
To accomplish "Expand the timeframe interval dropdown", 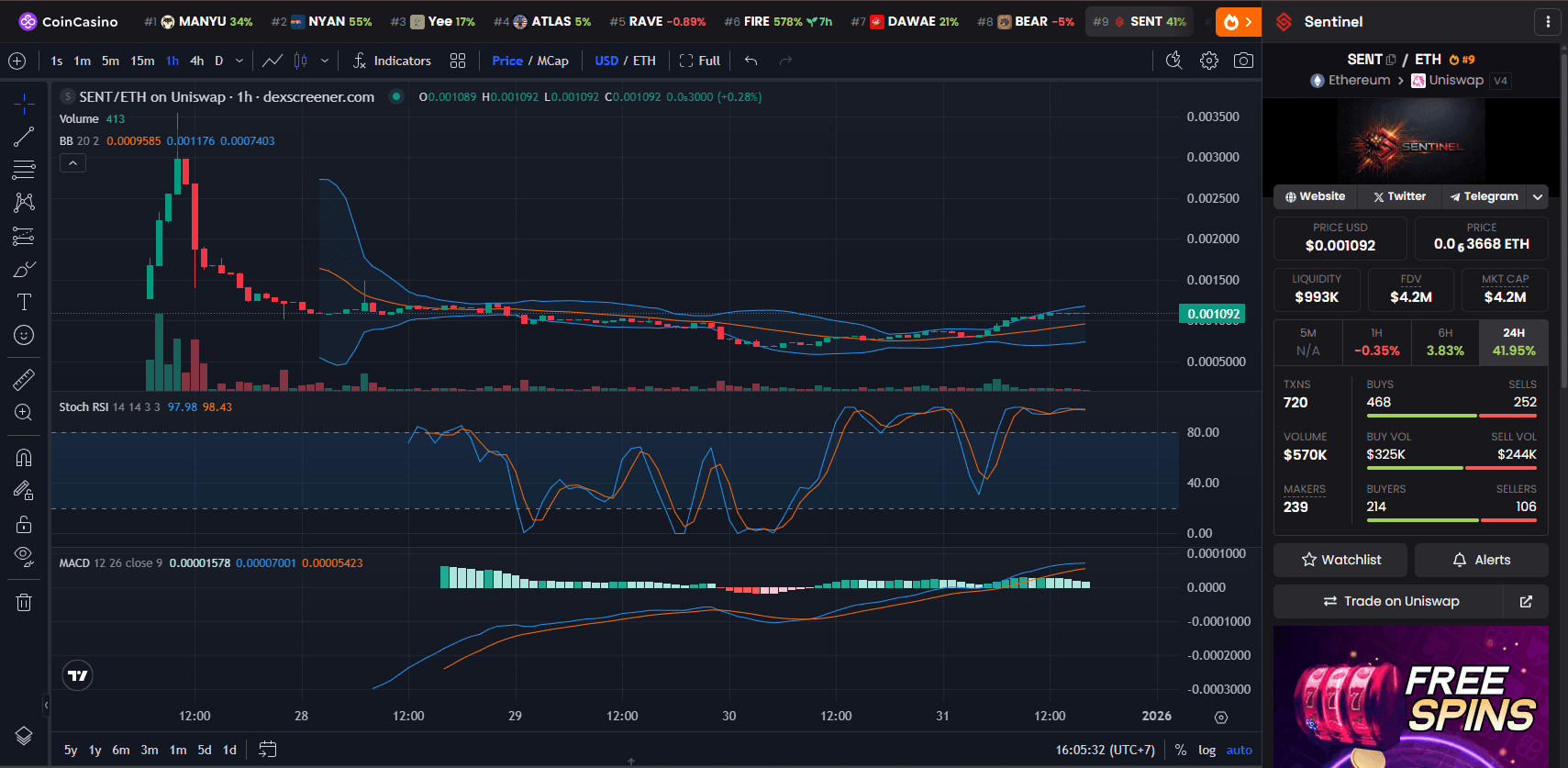I will pos(239,61).
